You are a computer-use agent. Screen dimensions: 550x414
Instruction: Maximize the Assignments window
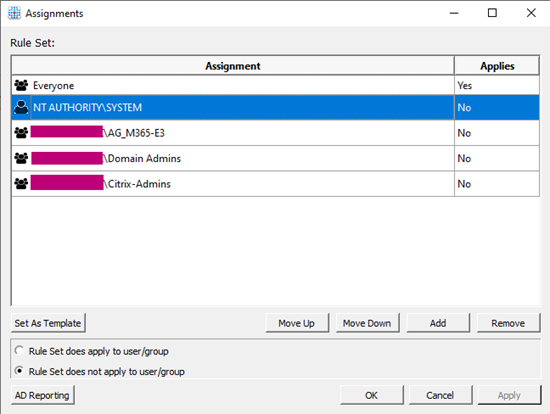click(x=492, y=13)
